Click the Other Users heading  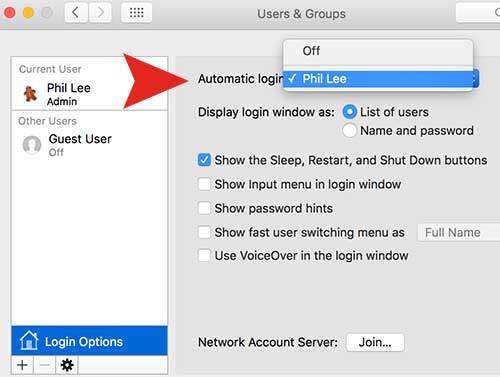pos(47,121)
